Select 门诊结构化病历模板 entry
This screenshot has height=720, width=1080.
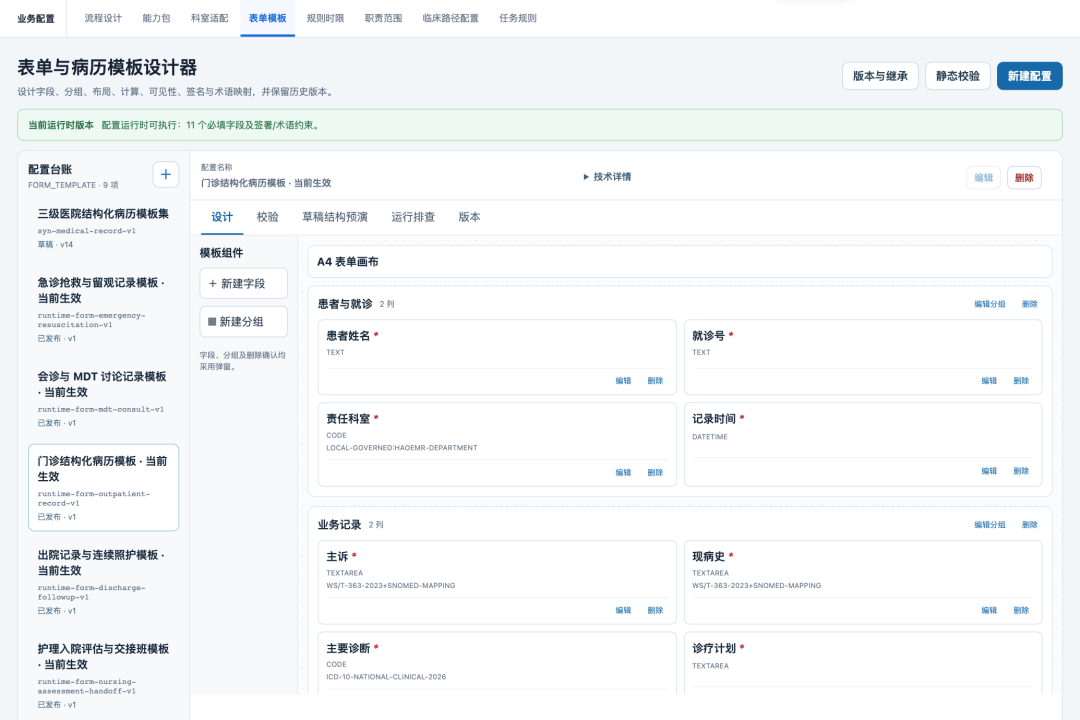[103, 488]
